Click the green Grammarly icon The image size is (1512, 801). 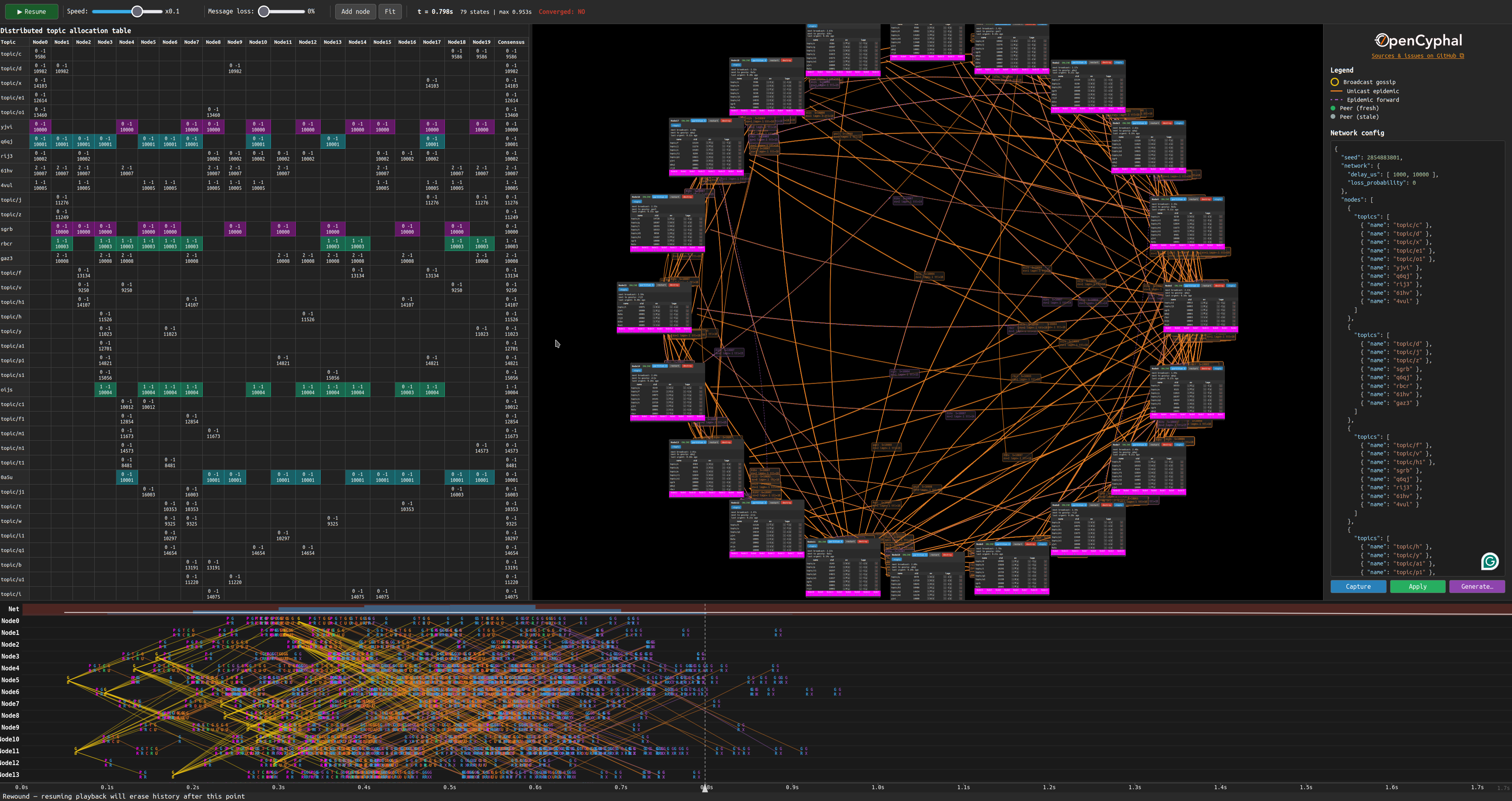(x=1489, y=561)
